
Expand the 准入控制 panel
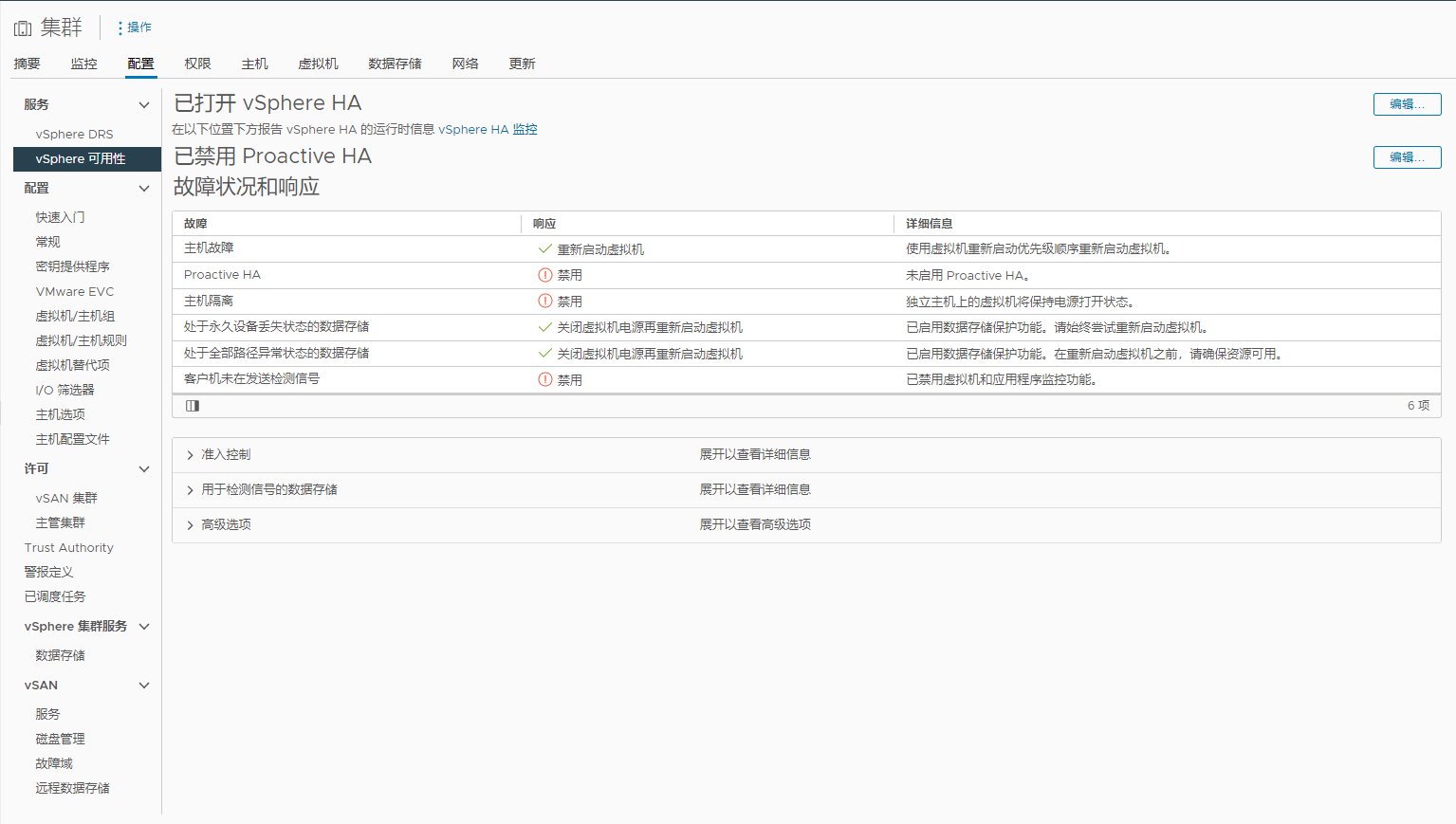tap(190, 455)
